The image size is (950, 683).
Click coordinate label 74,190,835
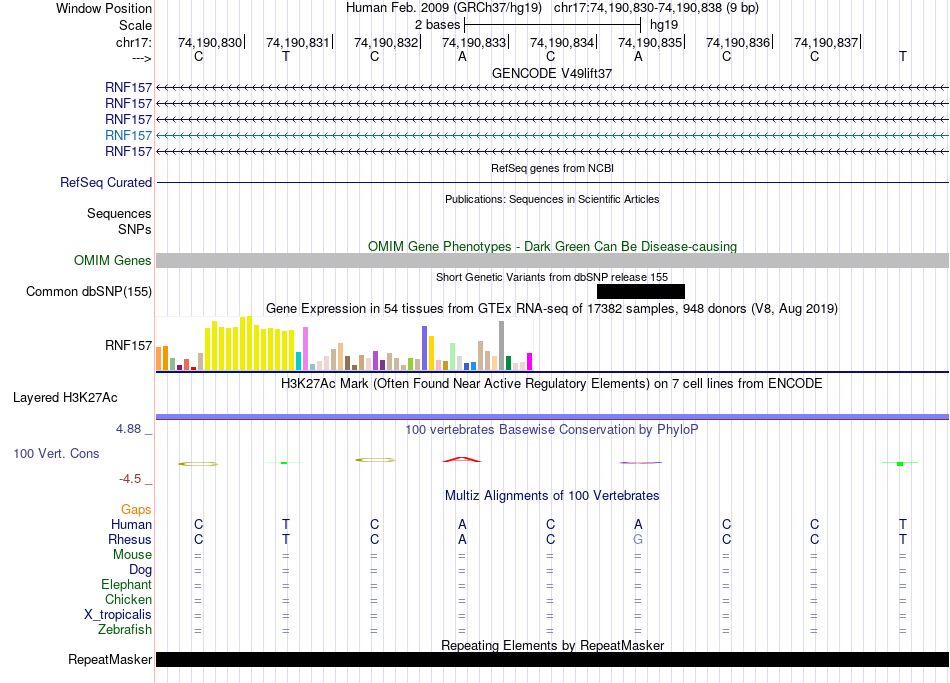[x=650, y=42]
